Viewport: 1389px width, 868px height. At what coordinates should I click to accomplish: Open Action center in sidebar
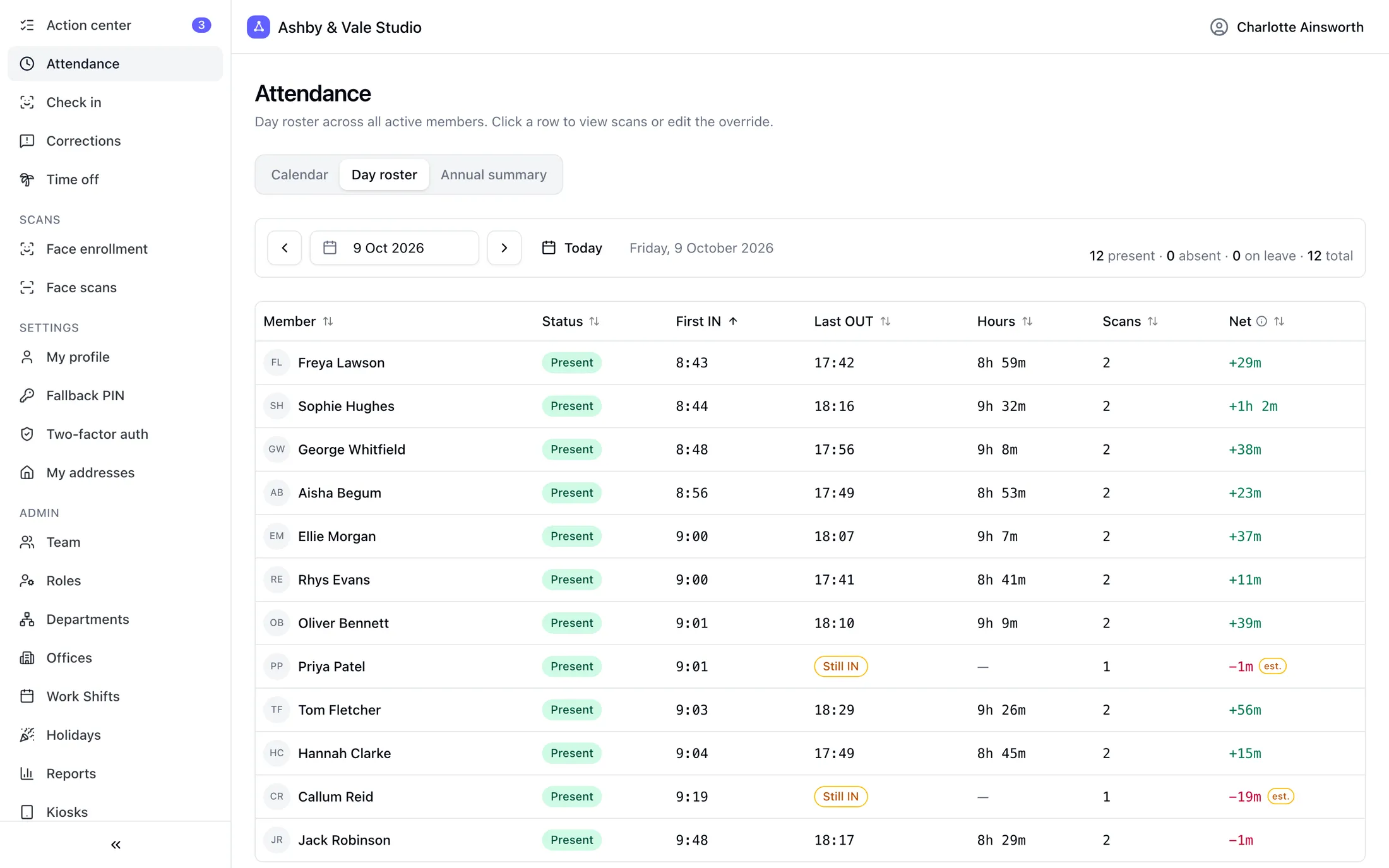(x=115, y=25)
